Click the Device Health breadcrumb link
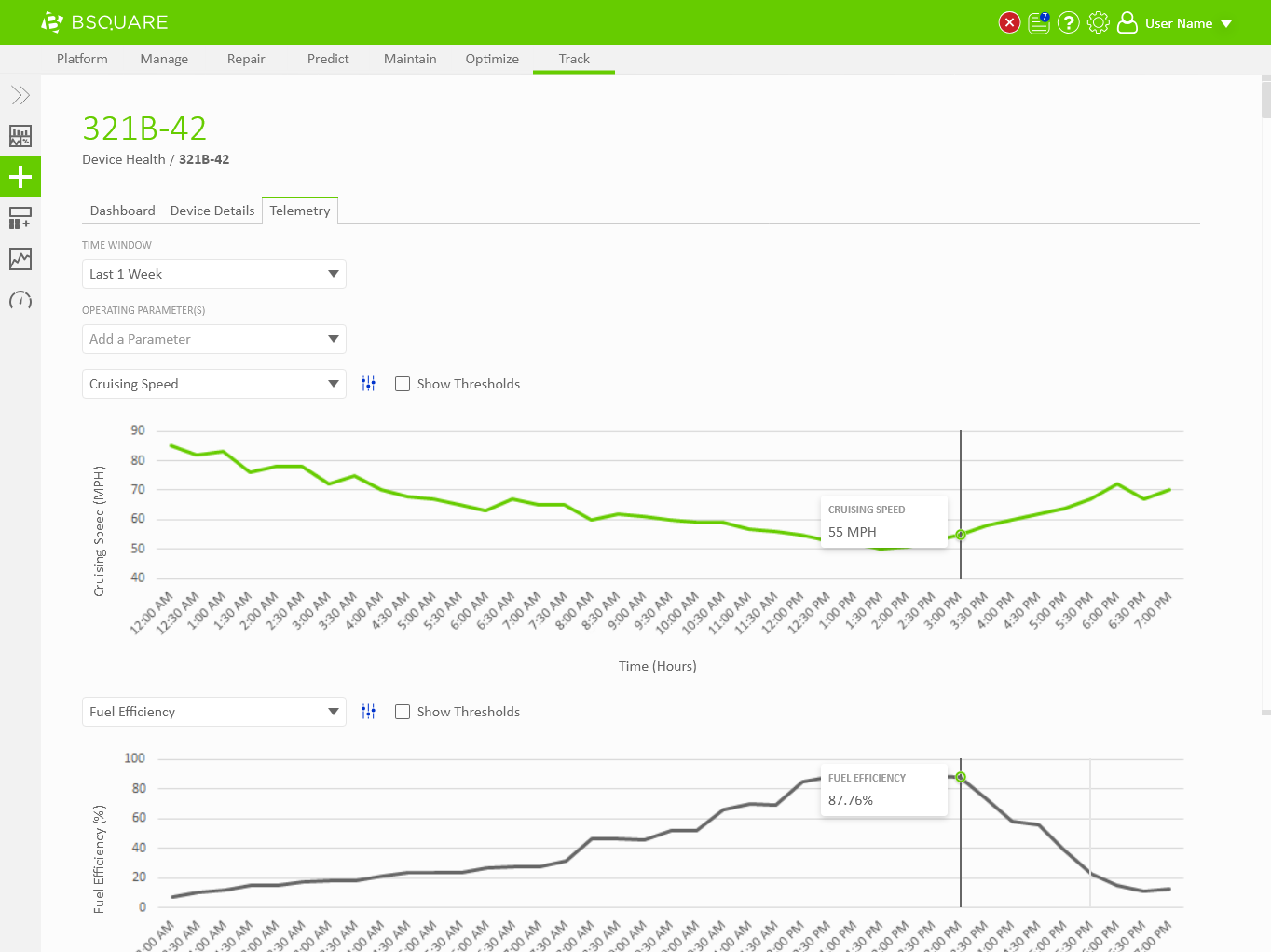The image size is (1271, 952). [x=123, y=159]
